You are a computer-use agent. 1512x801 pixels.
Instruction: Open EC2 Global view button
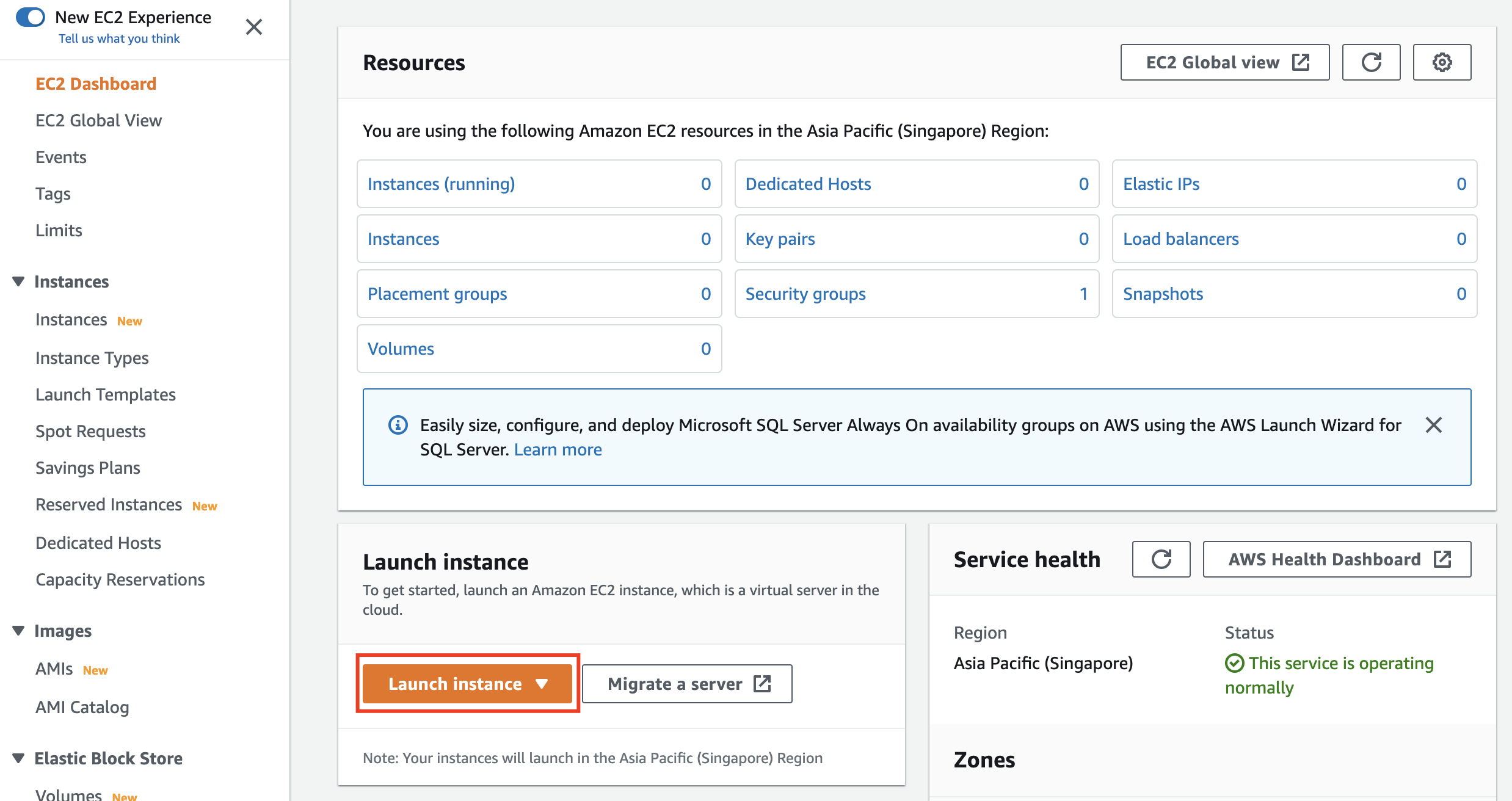(1225, 62)
